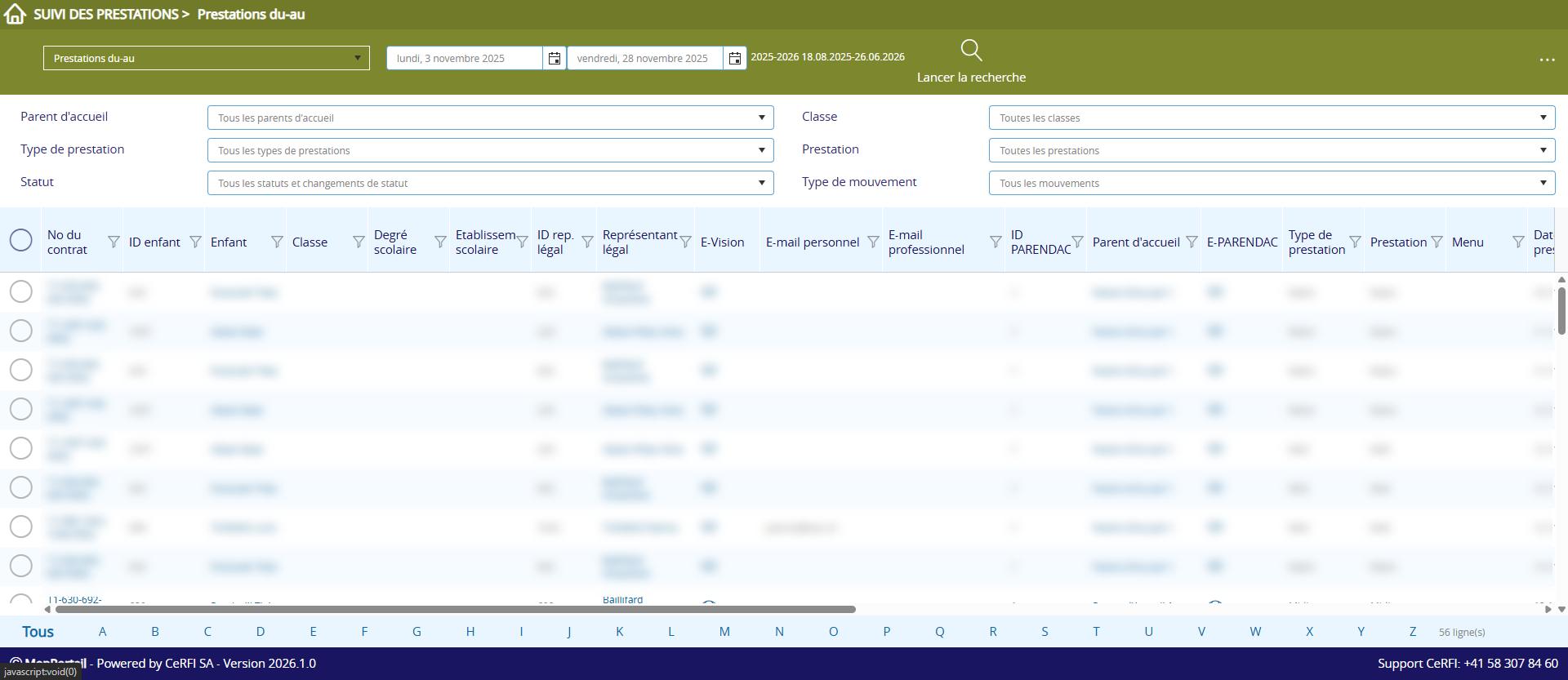Click SUIVI DES PRESTATIONS breadcrumb link
The height and width of the screenshot is (680, 1568).
click(105, 14)
